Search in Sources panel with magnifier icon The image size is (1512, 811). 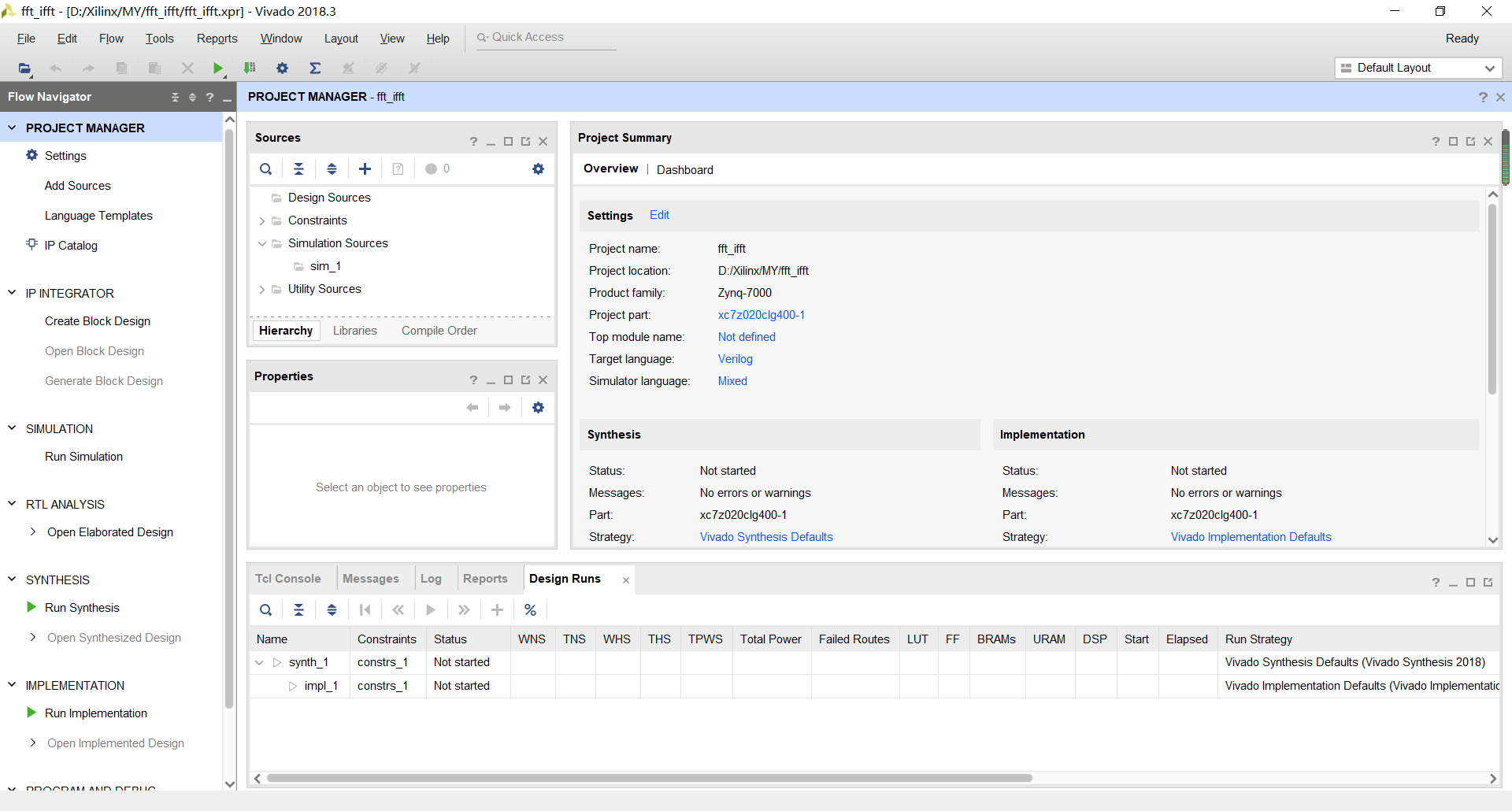click(266, 168)
